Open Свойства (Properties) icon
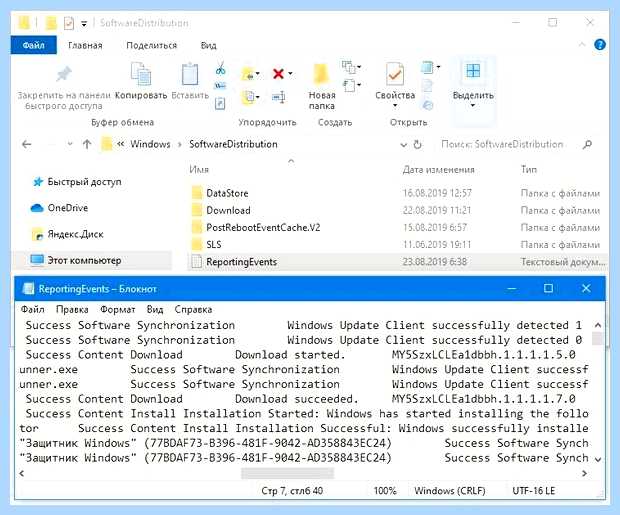The height and width of the screenshot is (515, 620). click(395, 74)
